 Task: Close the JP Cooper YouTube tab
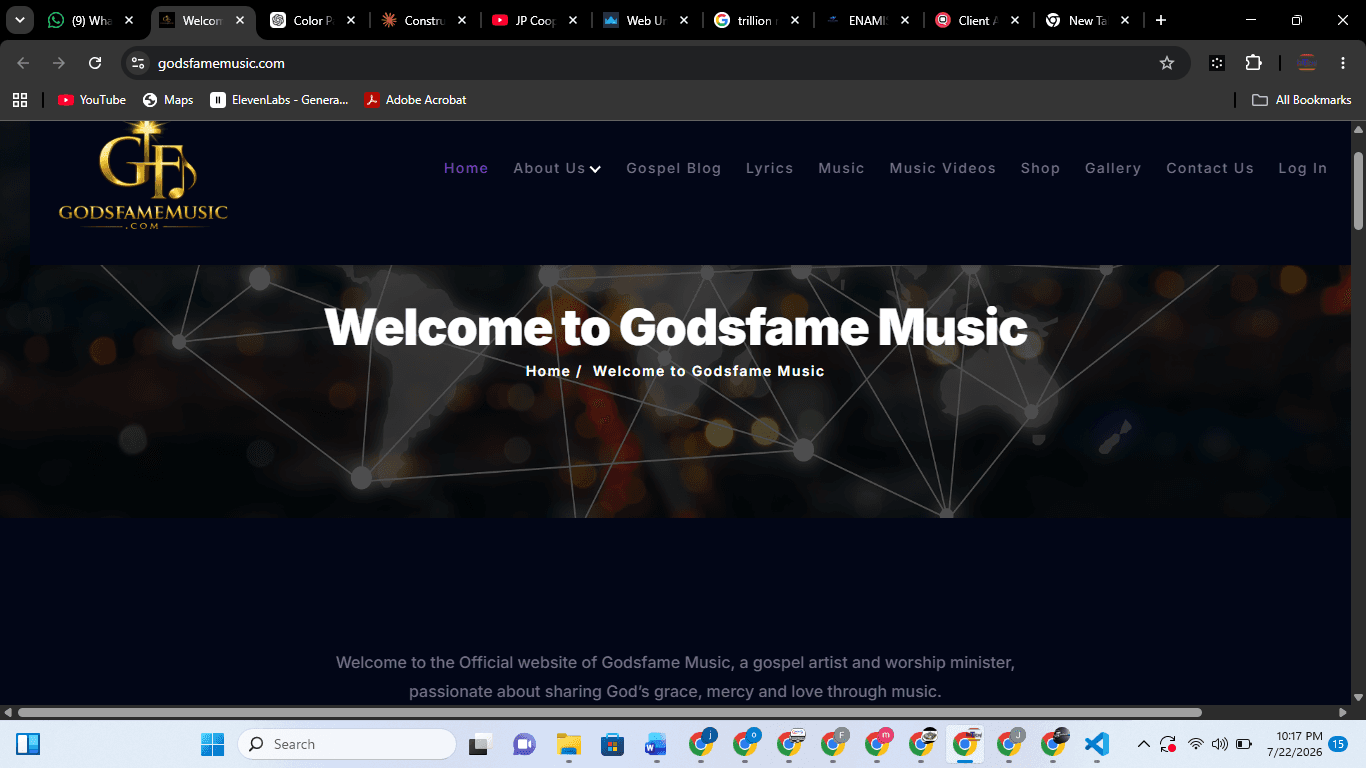point(573,20)
